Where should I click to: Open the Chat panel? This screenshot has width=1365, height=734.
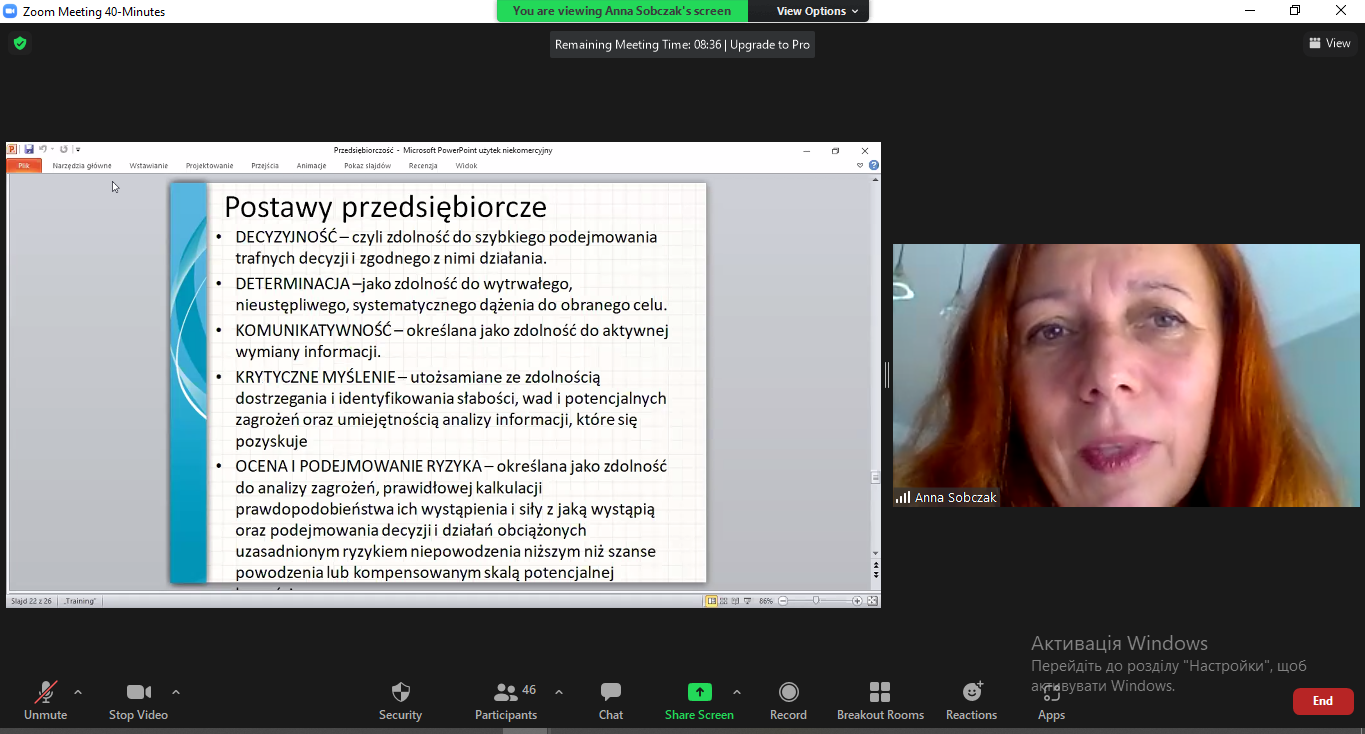click(x=611, y=700)
